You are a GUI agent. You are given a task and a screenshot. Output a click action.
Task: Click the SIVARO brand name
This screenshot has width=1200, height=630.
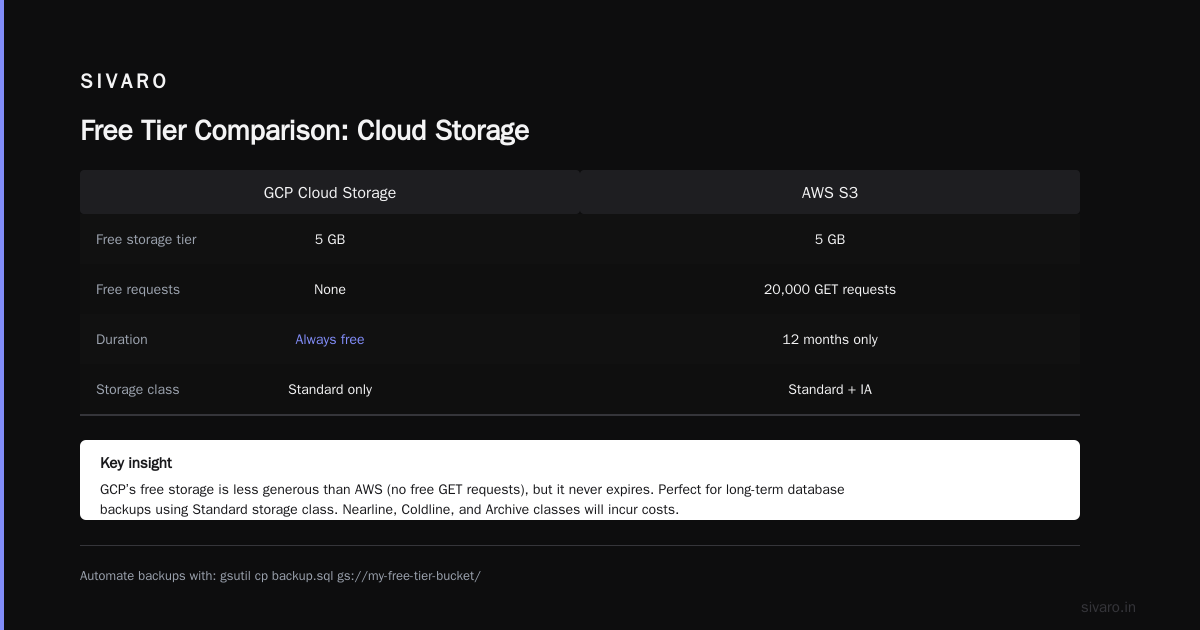tap(124, 81)
